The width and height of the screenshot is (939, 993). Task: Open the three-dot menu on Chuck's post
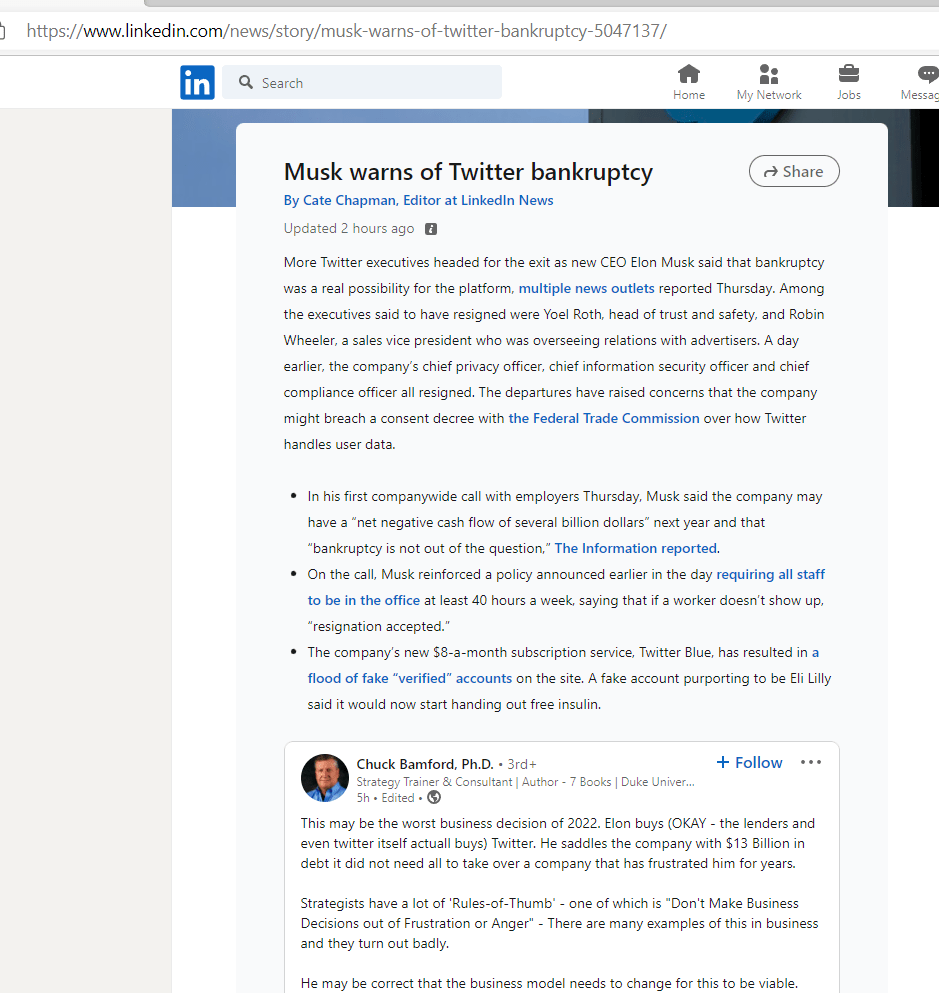811,763
